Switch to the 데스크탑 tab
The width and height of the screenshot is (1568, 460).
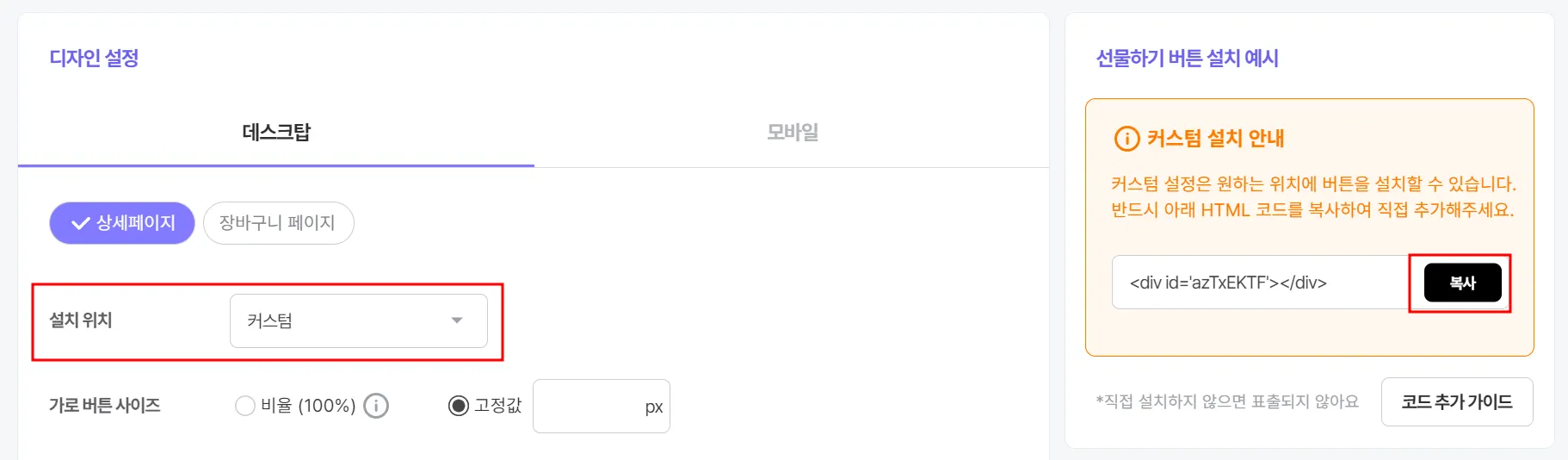[276, 133]
